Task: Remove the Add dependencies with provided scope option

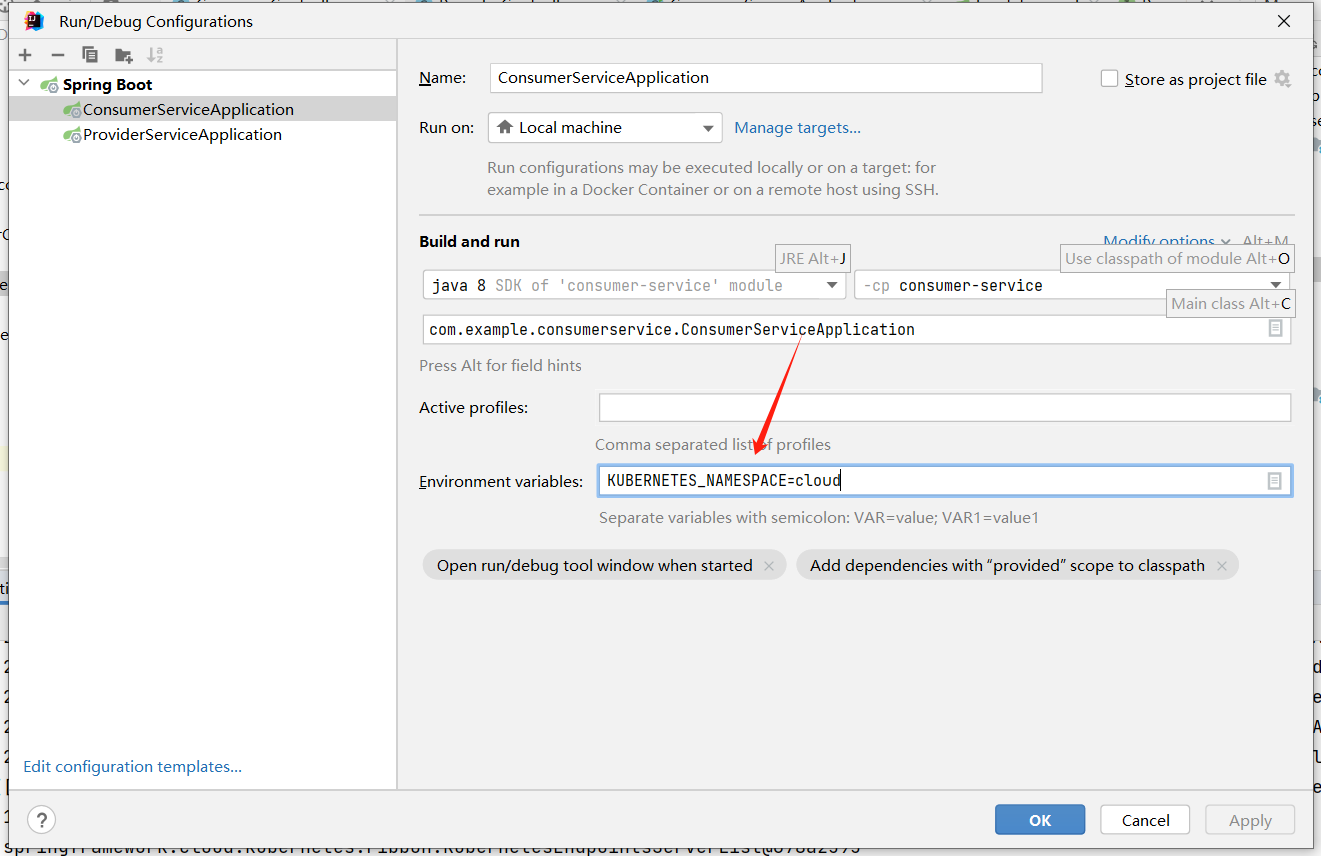Action: click(x=1221, y=566)
